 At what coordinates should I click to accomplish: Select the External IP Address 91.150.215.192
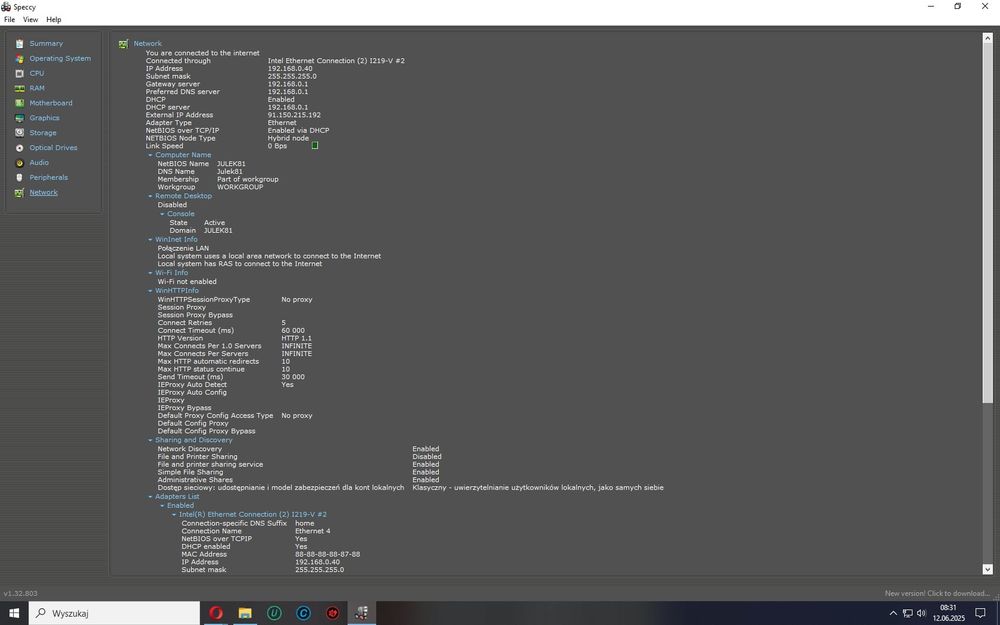pyautogui.click(x=294, y=115)
